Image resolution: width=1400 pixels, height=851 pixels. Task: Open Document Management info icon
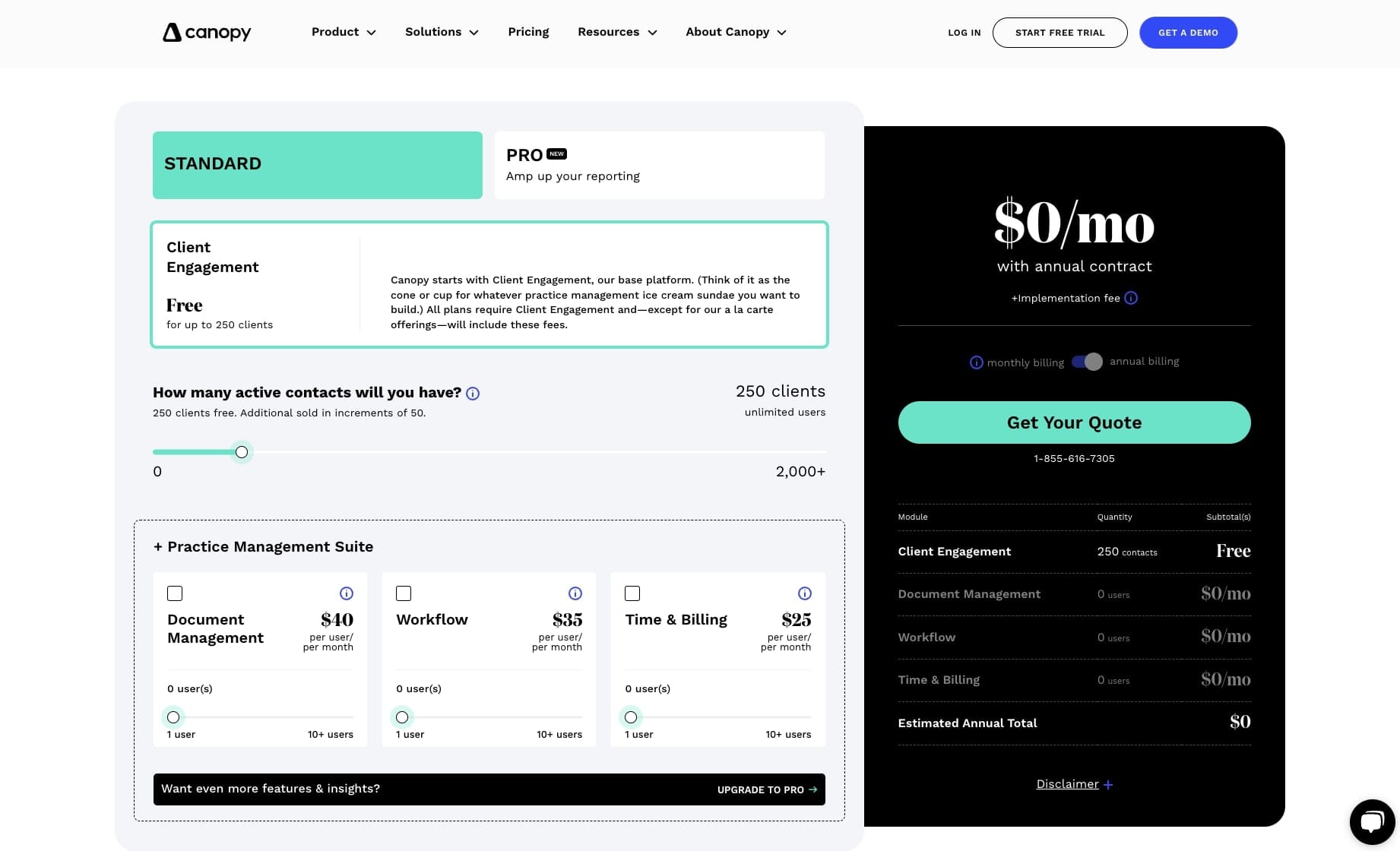pyautogui.click(x=347, y=593)
